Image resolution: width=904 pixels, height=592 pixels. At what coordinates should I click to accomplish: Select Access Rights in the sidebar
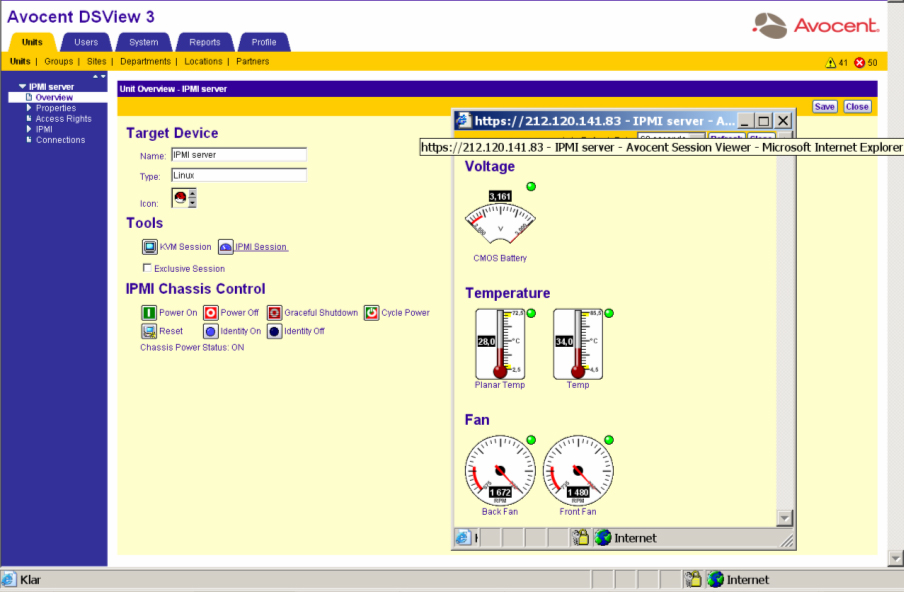[63, 119]
